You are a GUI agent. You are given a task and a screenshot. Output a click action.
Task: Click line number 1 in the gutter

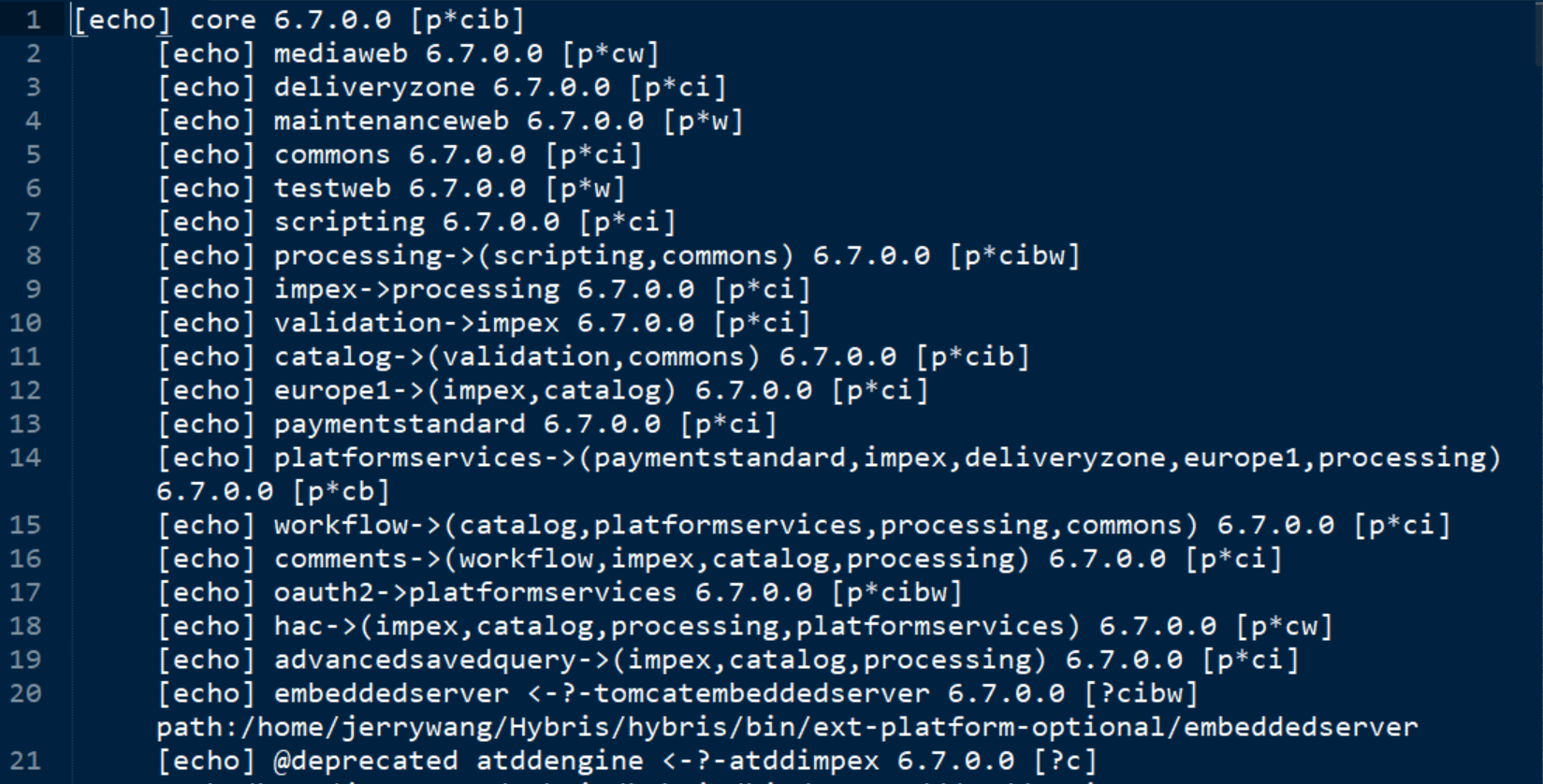coord(33,20)
